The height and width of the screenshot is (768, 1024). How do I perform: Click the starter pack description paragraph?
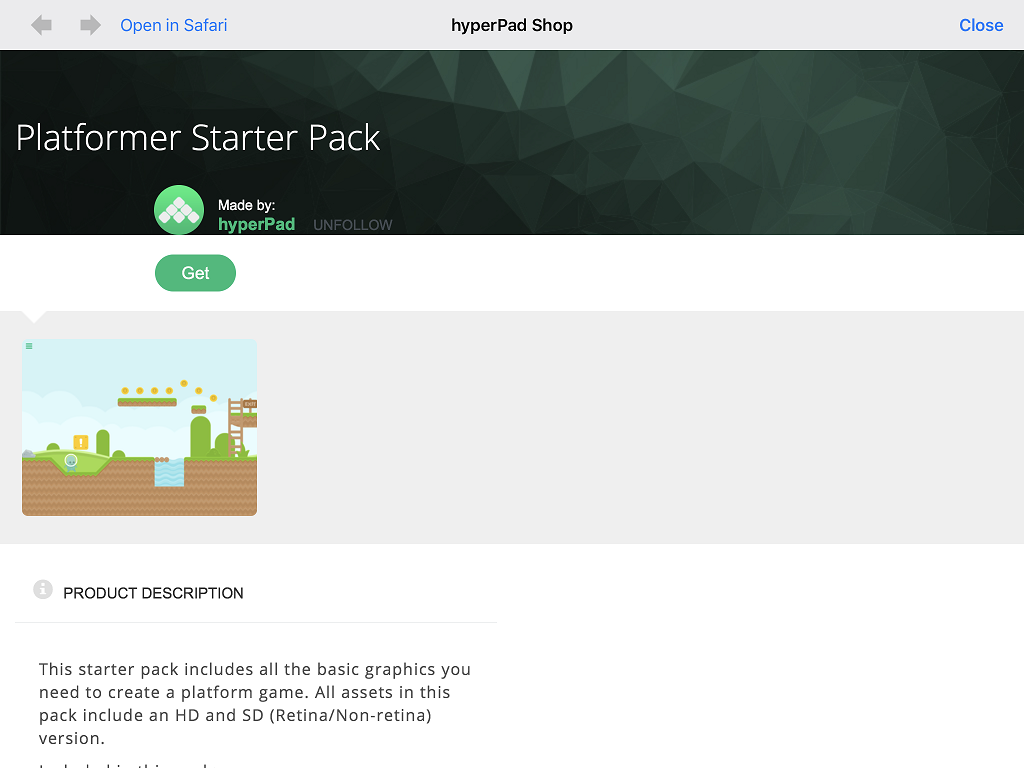pos(255,703)
